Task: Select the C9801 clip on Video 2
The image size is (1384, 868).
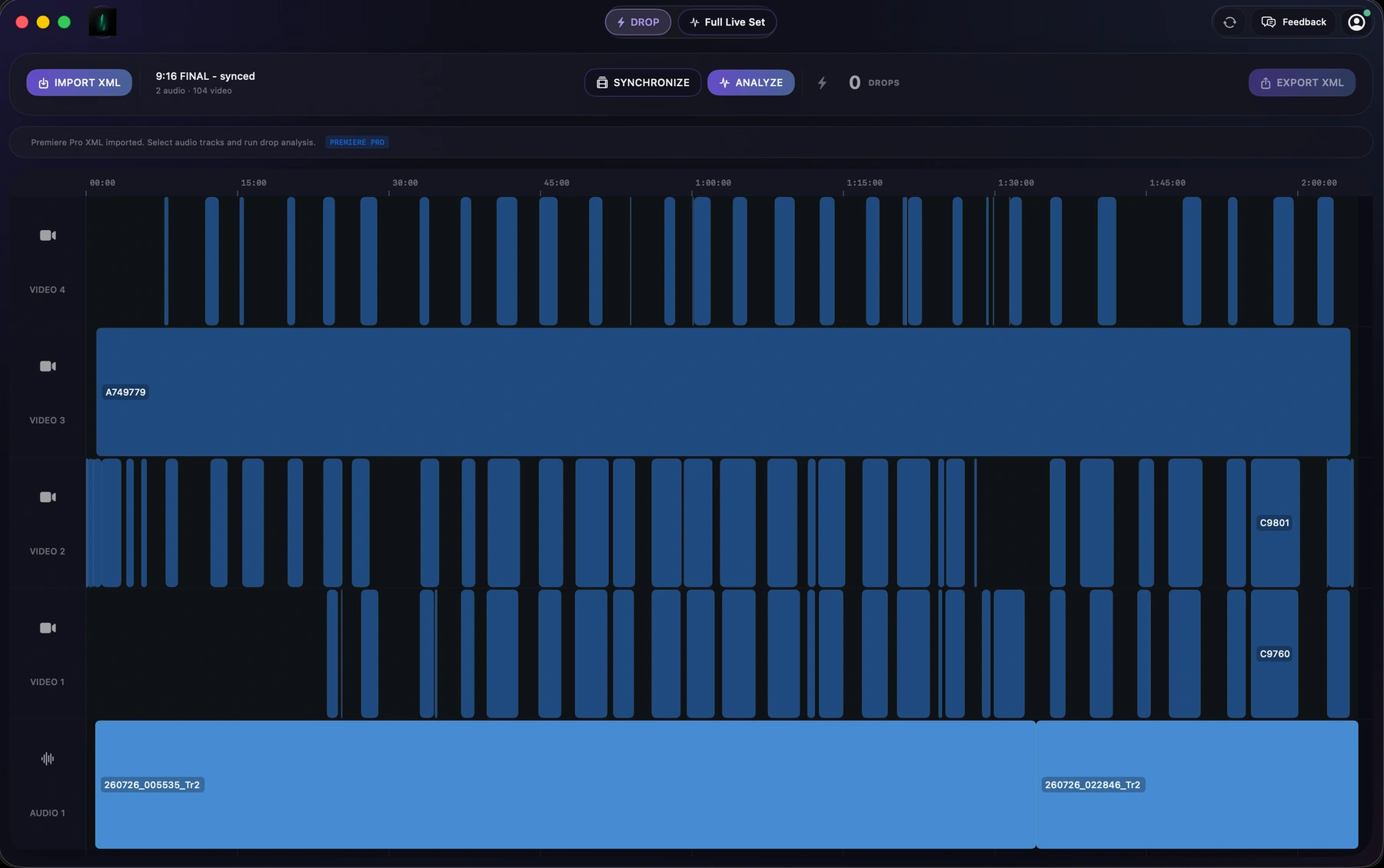Action: [1275, 523]
